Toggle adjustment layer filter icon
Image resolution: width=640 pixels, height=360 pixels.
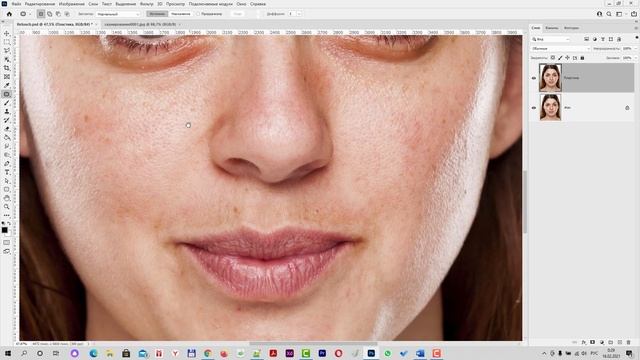(595, 39)
